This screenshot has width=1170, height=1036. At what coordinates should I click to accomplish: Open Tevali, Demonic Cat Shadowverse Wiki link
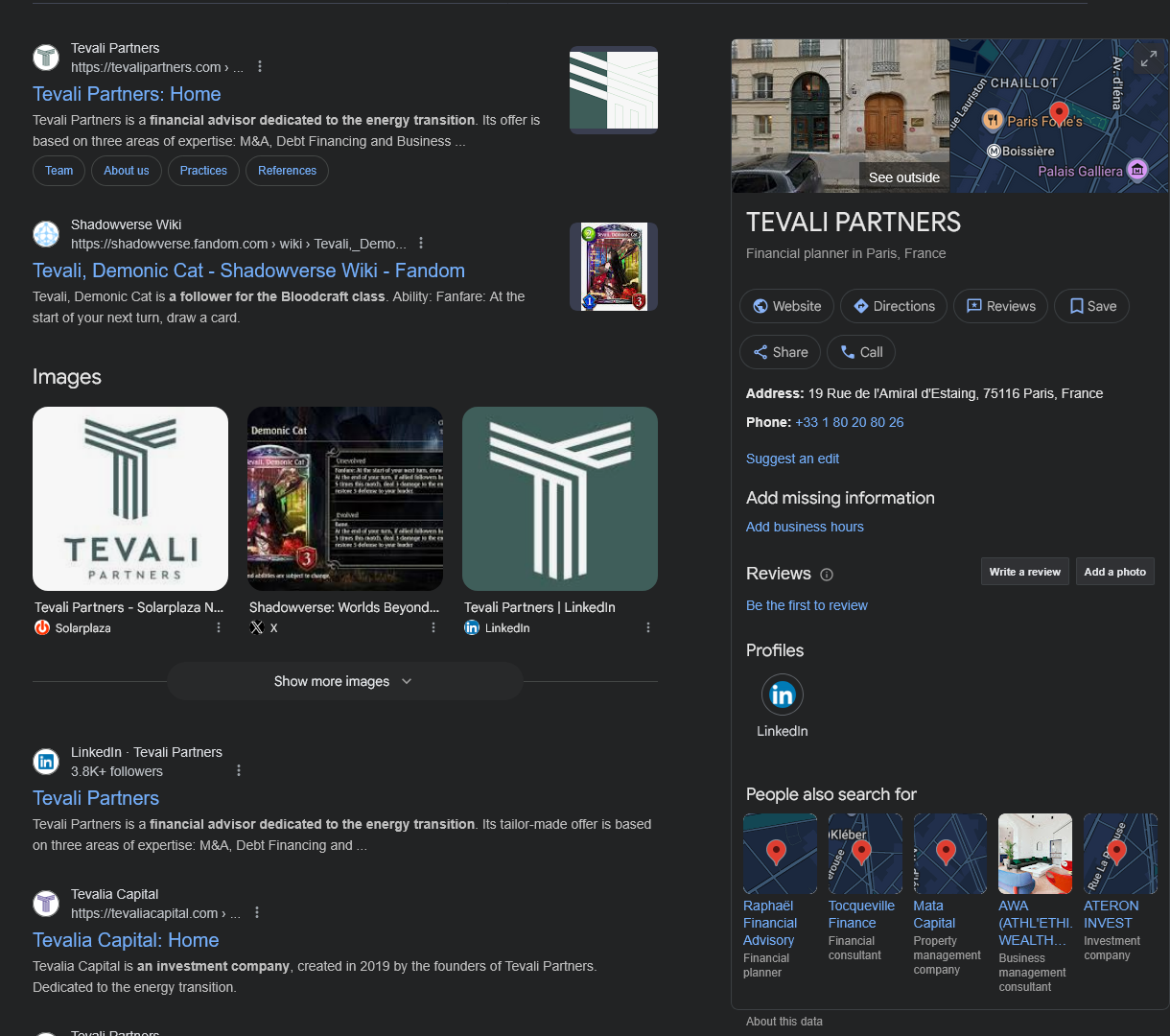[x=248, y=271]
